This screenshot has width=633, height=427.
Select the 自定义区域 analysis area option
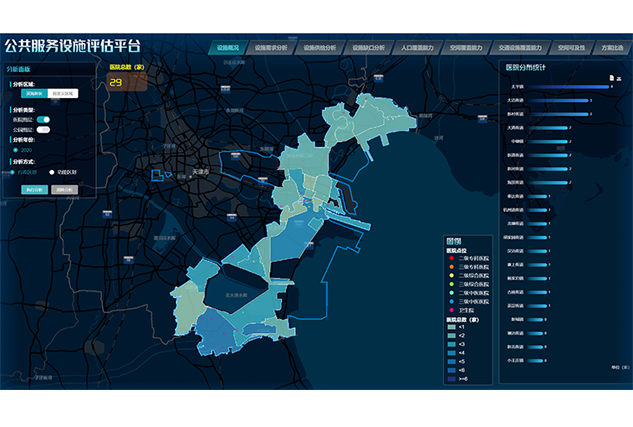click(61, 93)
